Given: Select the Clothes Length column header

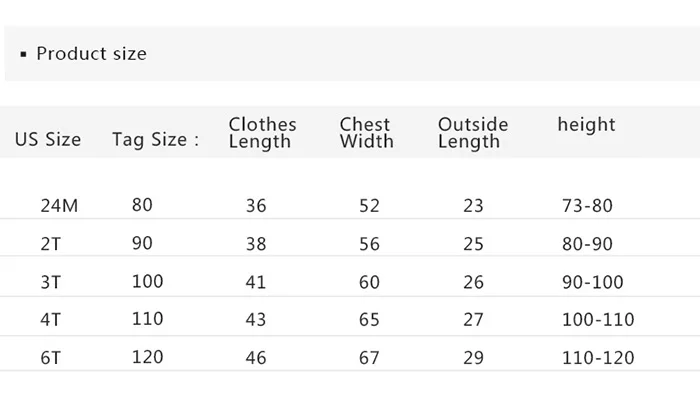Looking at the screenshot, I should point(262,133).
